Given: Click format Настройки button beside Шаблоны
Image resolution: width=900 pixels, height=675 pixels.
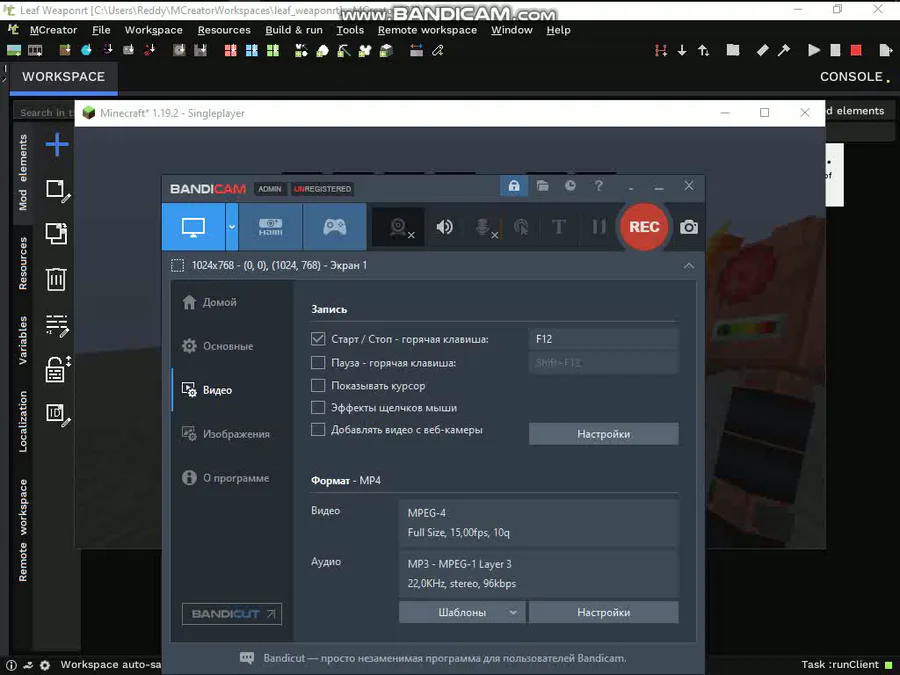Looking at the screenshot, I should [603, 612].
